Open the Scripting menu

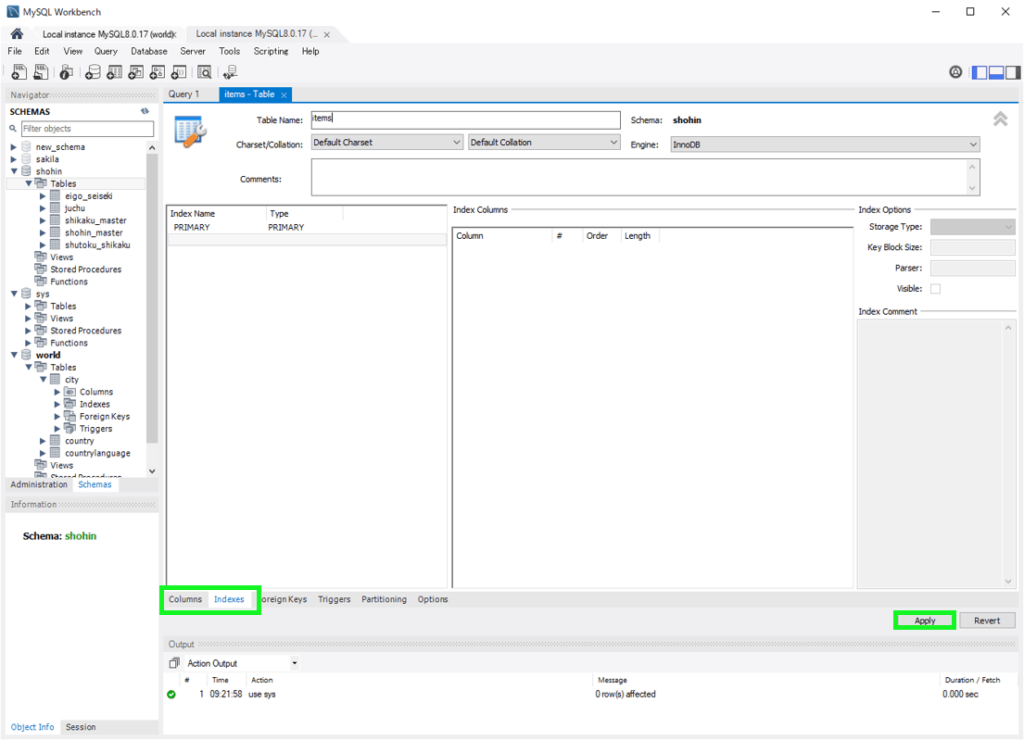[x=271, y=51]
